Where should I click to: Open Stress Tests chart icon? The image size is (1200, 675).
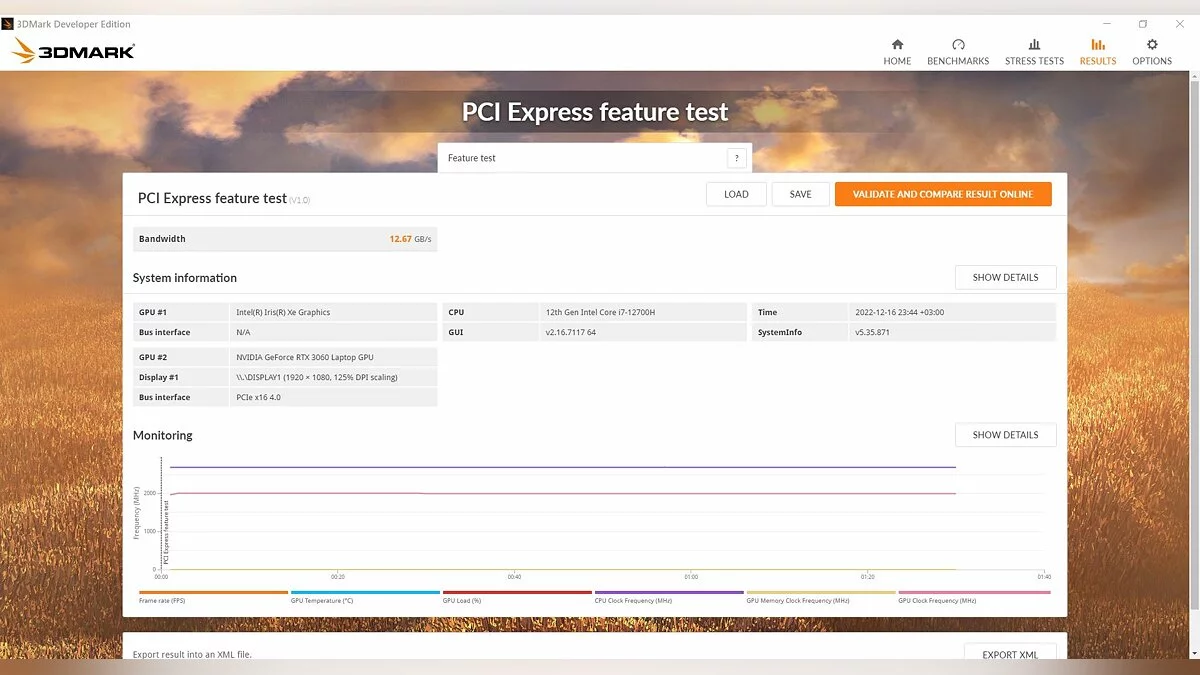1034,44
